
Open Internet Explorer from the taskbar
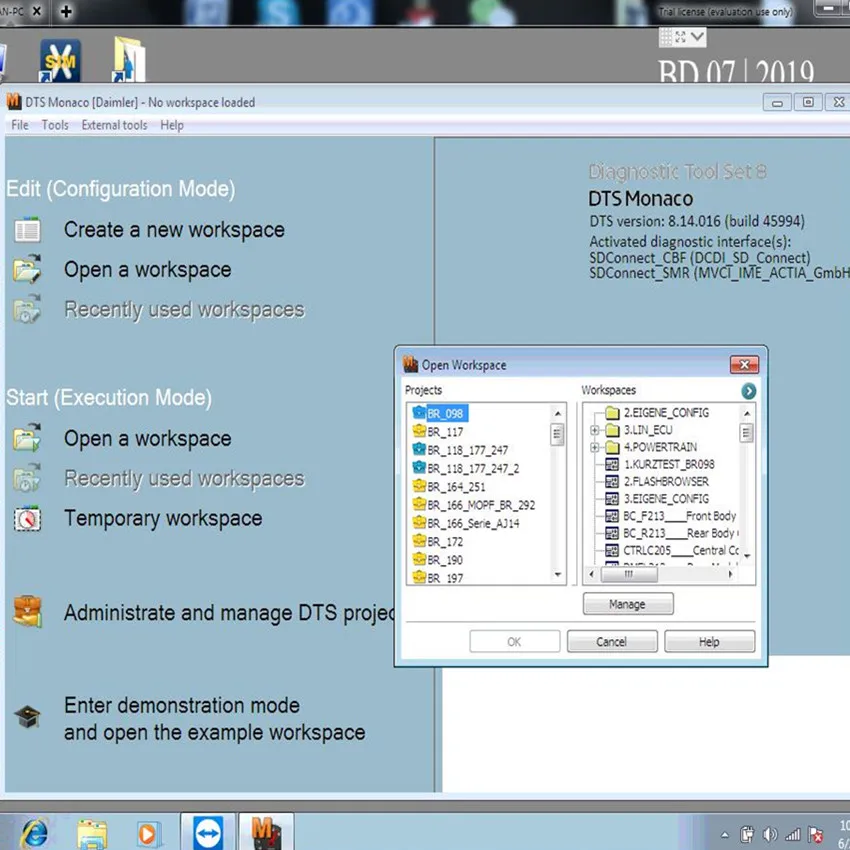pos(36,833)
